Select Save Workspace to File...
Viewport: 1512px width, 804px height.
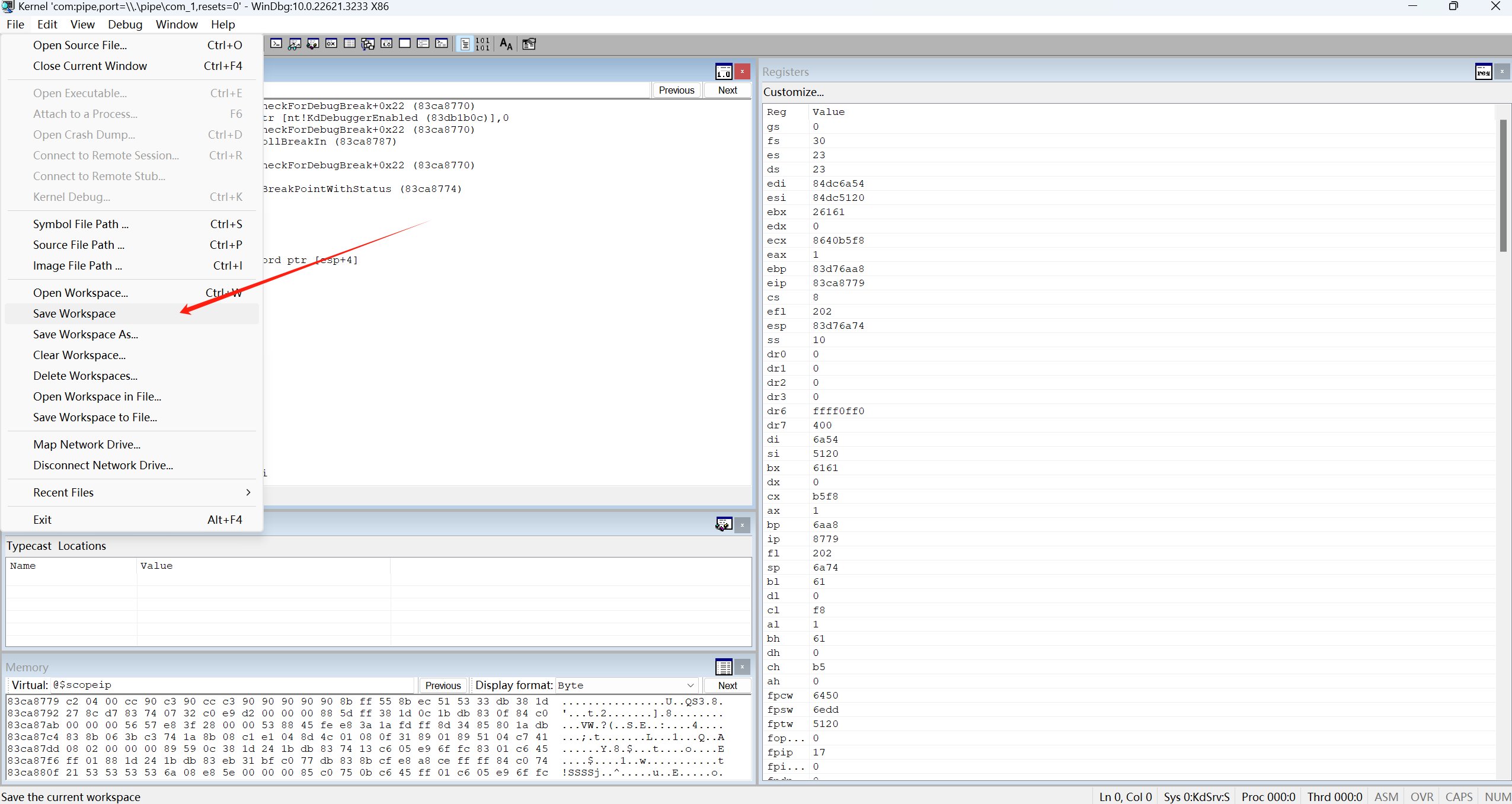point(132,417)
